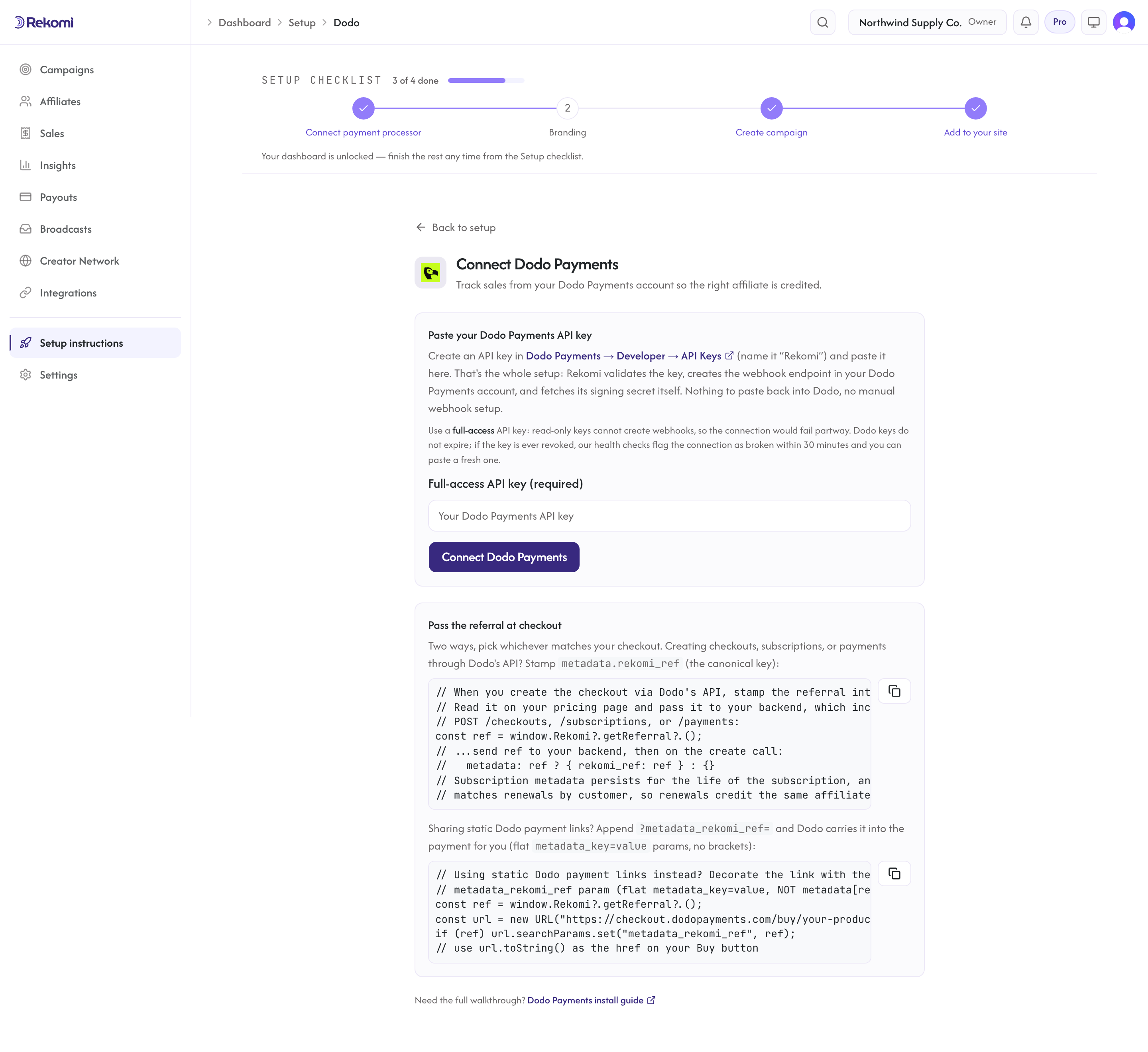This screenshot has width=1148, height=1052.
Task: Click the Back to setup arrow icon
Action: coord(421,227)
